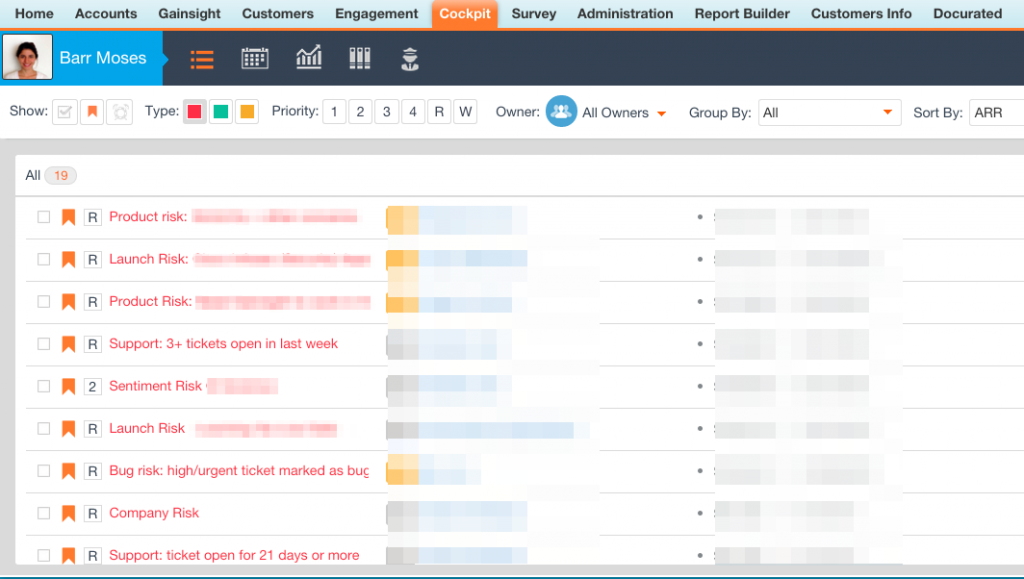Open the list view icon in toolbar
Screen dimensions: 1024x579
point(202,59)
